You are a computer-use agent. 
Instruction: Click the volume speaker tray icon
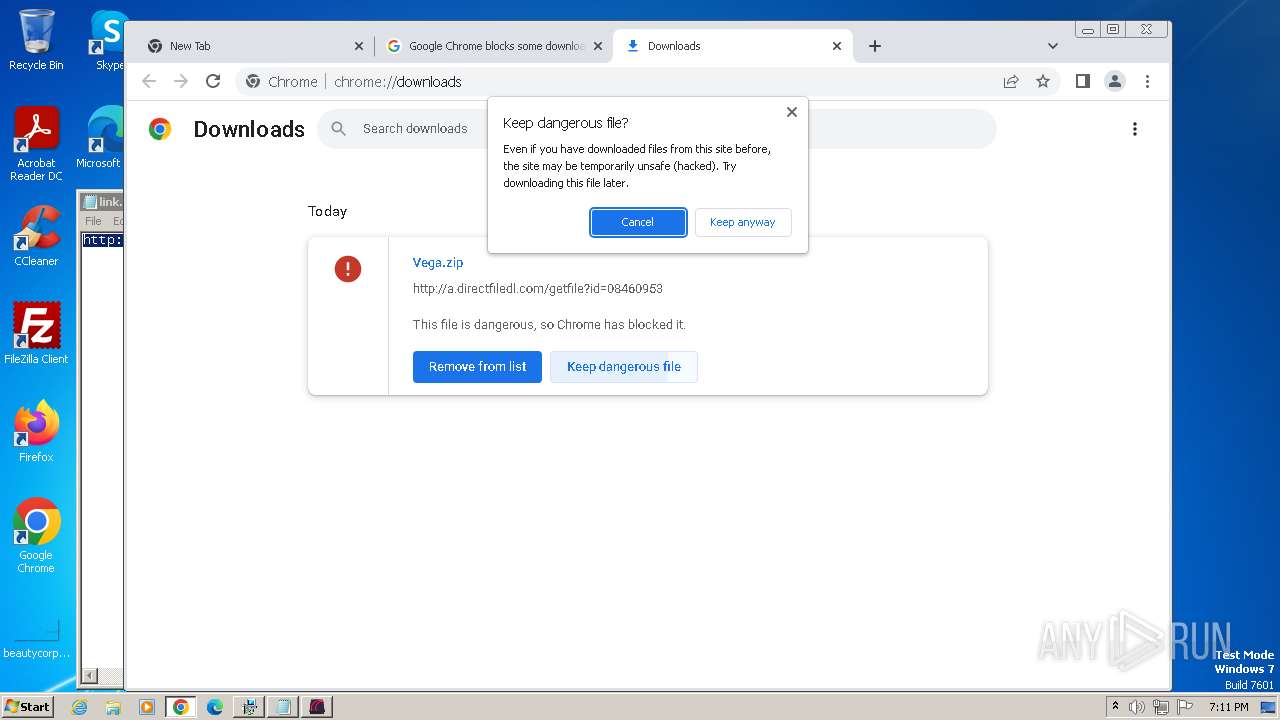coord(1137,707)
